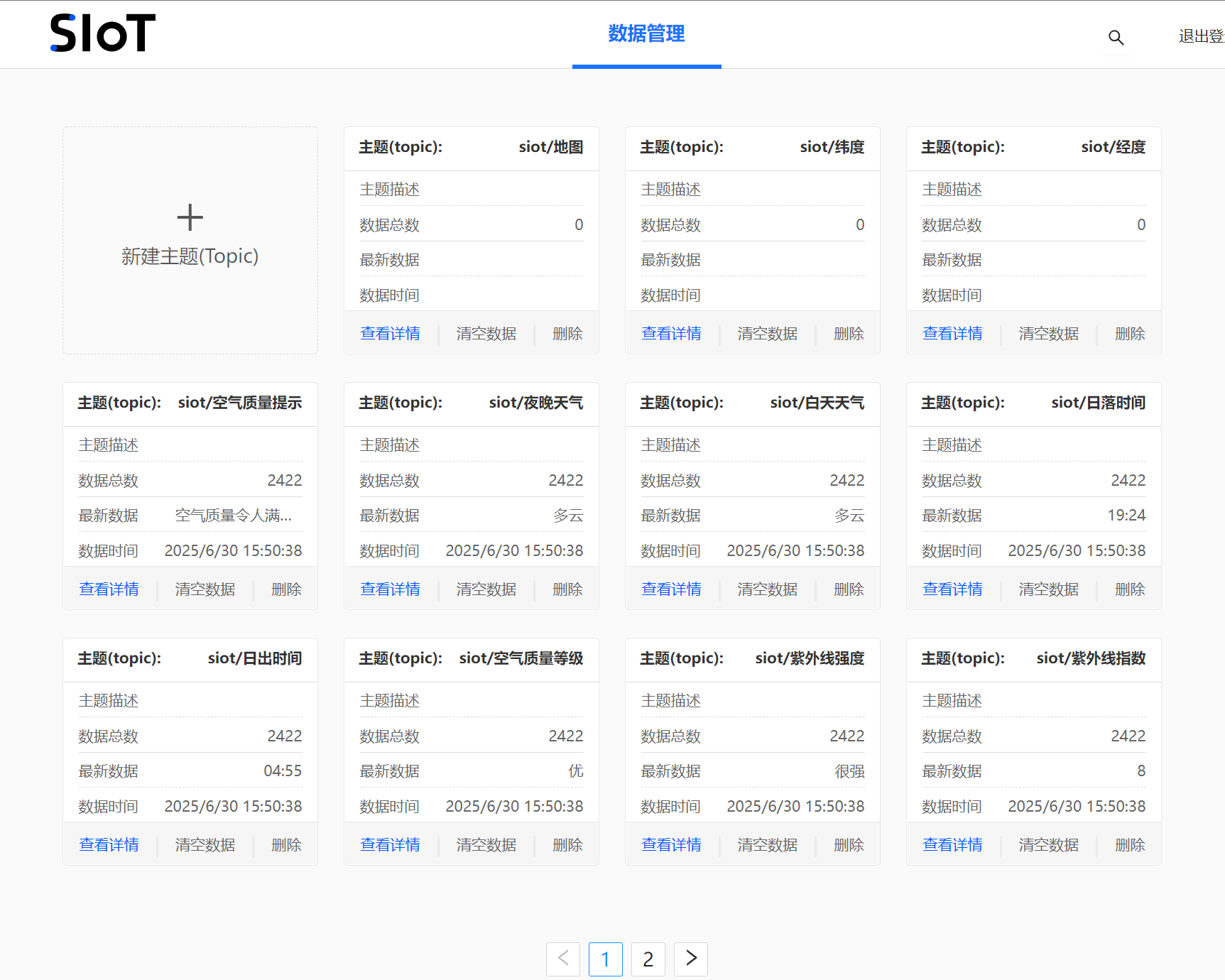Select page 1 in pagination

pos(606,959)
